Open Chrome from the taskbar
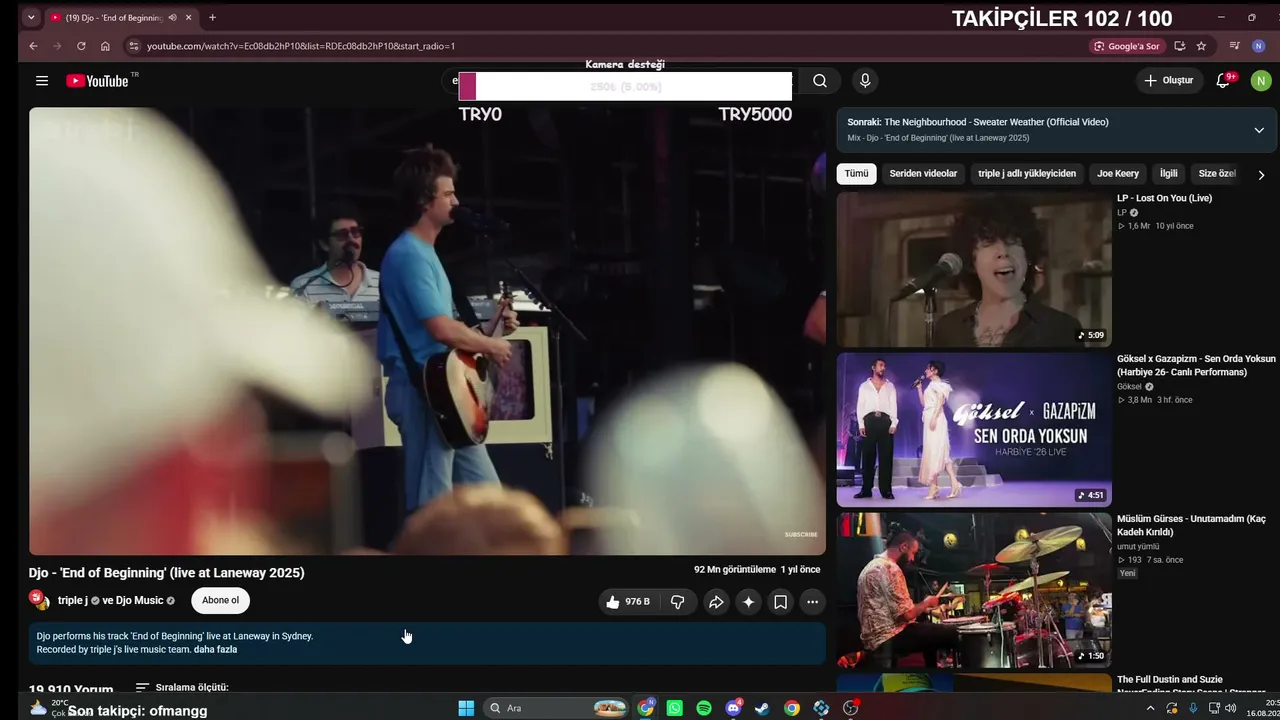The width and height of the screenshot is (1280, 720). click(x=791, y=708)
